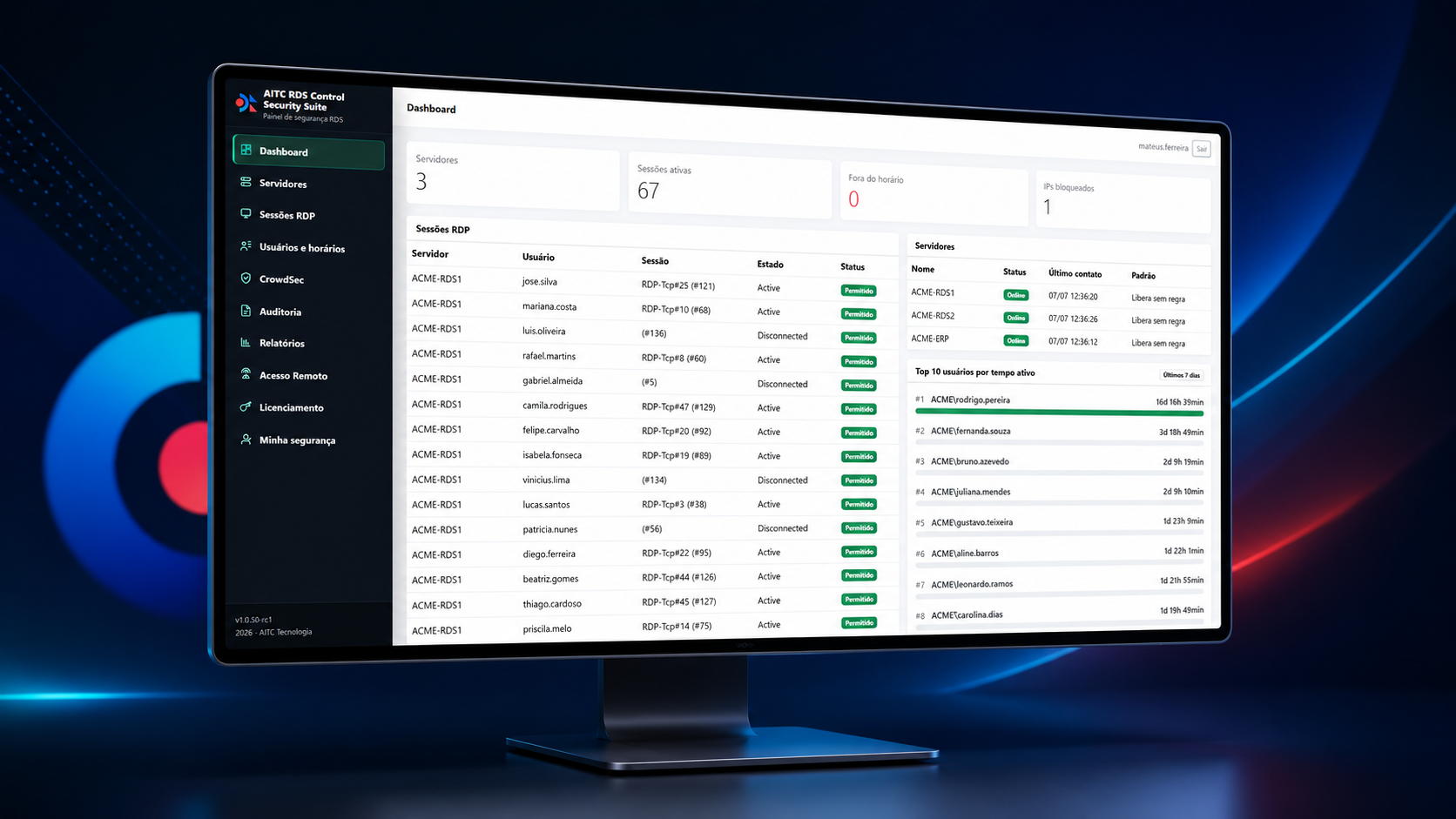Click last contact time 07/07 12:36:20
Viewport: 1456px width, 819px height.
(x=1073, y=296)
